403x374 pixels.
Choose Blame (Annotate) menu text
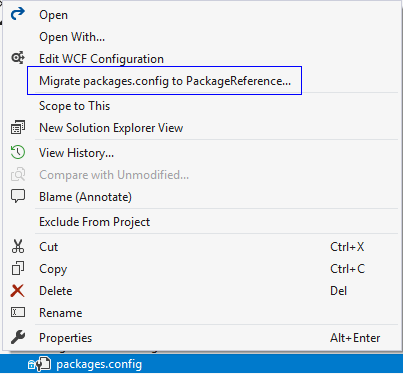(x=85, y=197)
